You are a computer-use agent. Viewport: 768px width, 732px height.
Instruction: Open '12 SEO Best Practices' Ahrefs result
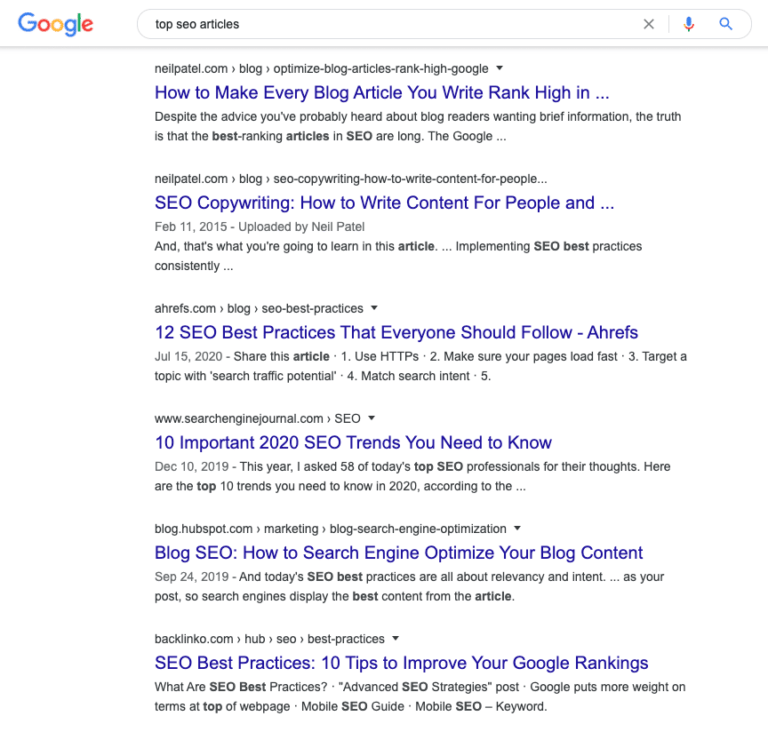pyautogui.click(x=396, y=332)
